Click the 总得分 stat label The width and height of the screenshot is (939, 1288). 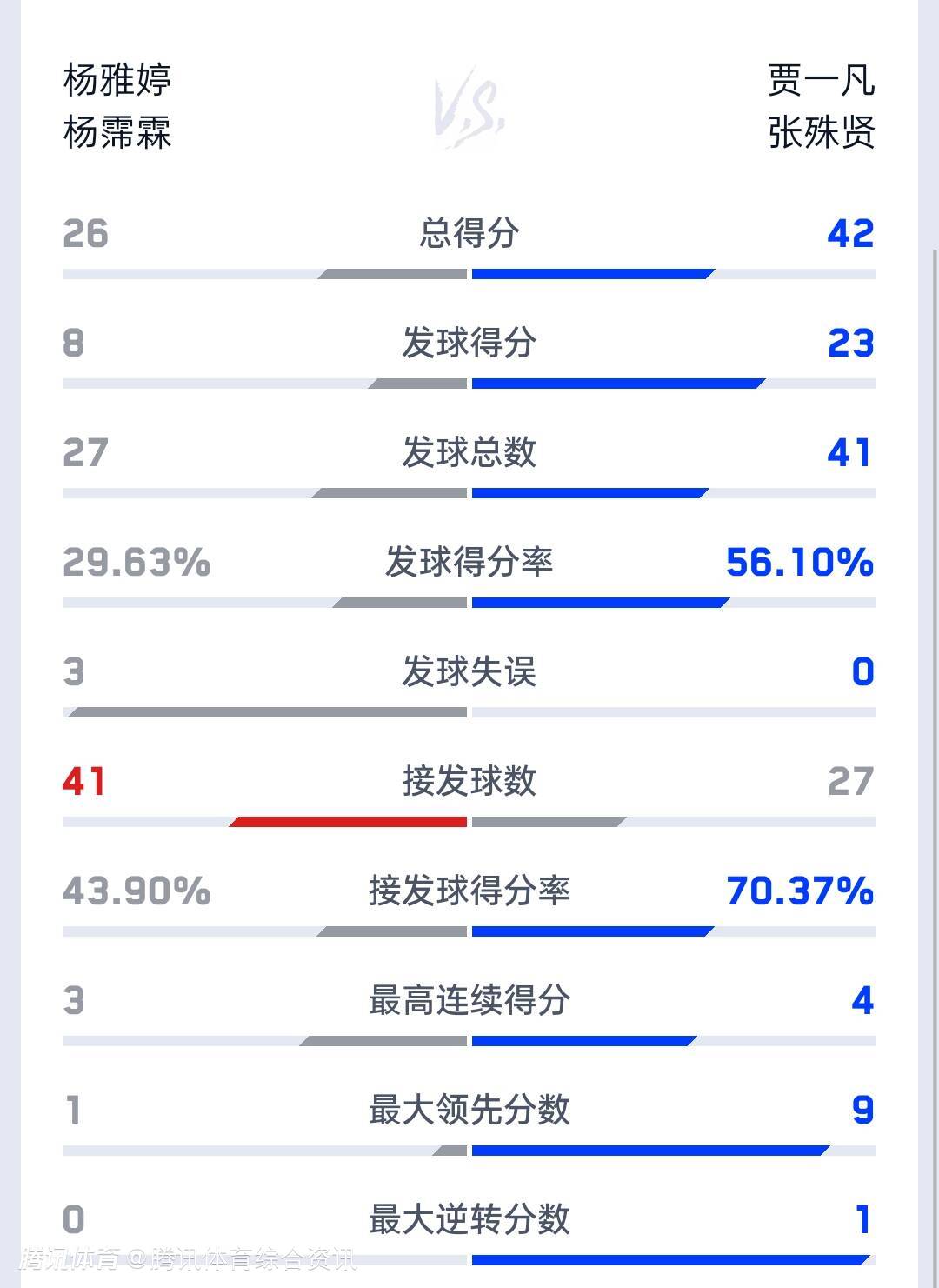click(x=469, y=233)
